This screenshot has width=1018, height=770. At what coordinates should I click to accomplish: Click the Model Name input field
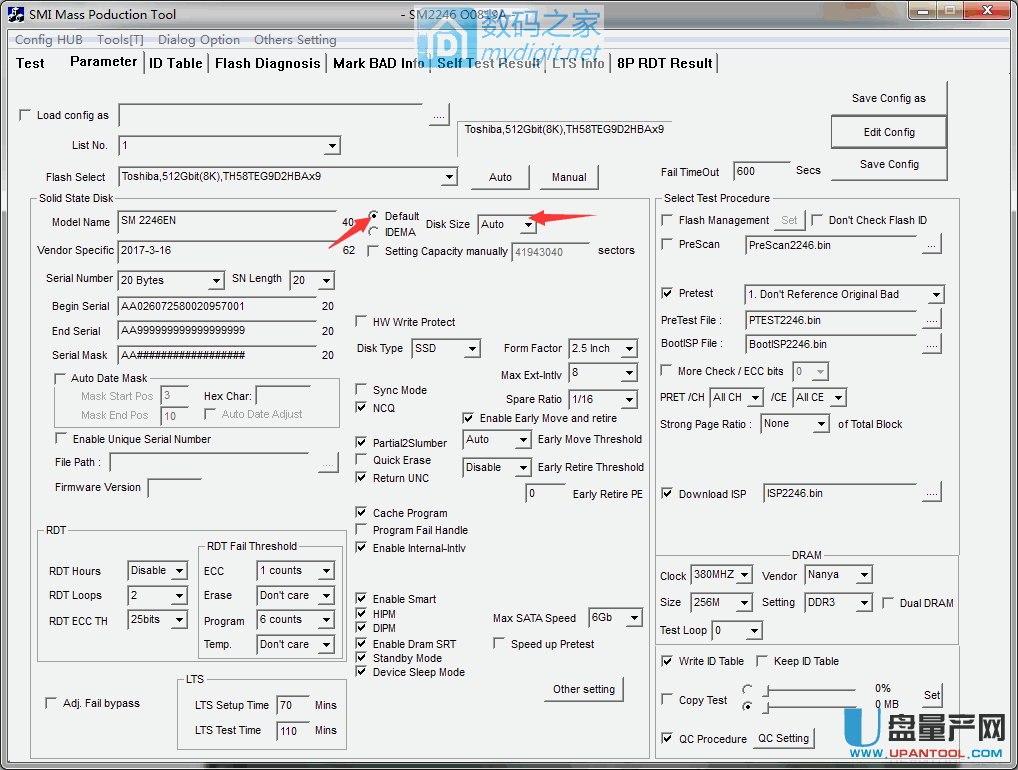pos(227,221)
